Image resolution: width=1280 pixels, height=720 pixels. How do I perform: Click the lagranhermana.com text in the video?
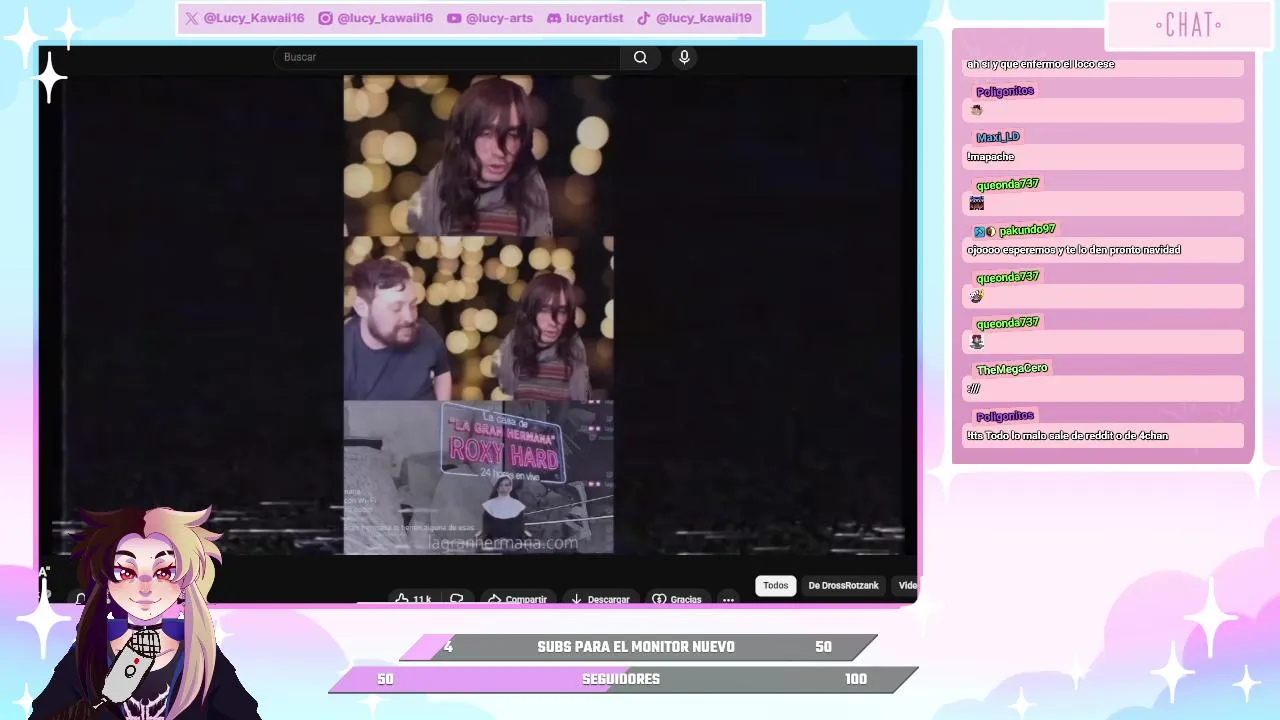tap(503, 543)
